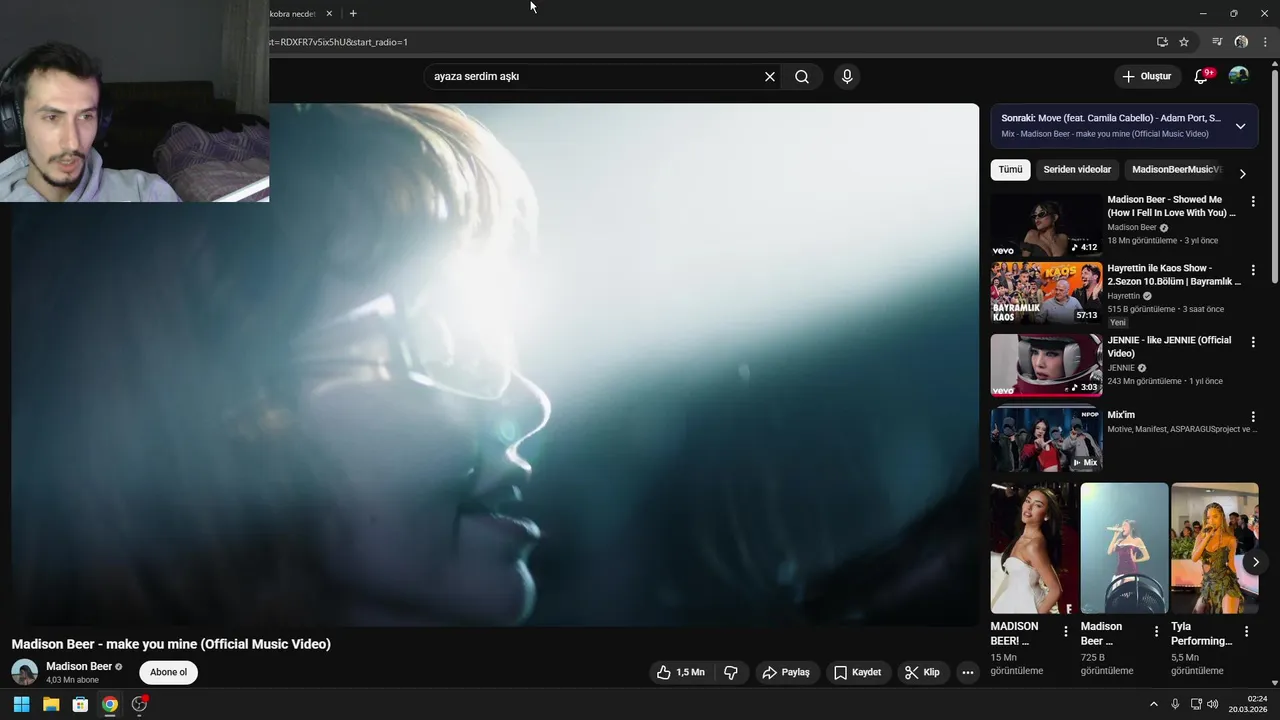Image resolution: width=1280 pixels, height=720 pixels.
Task: Start voice search with microphone icon
Action: [847, 77]
